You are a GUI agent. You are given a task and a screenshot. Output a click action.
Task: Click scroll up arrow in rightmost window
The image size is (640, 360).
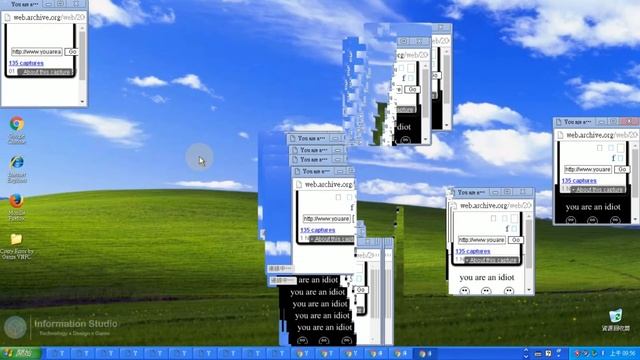coord(635,146)
